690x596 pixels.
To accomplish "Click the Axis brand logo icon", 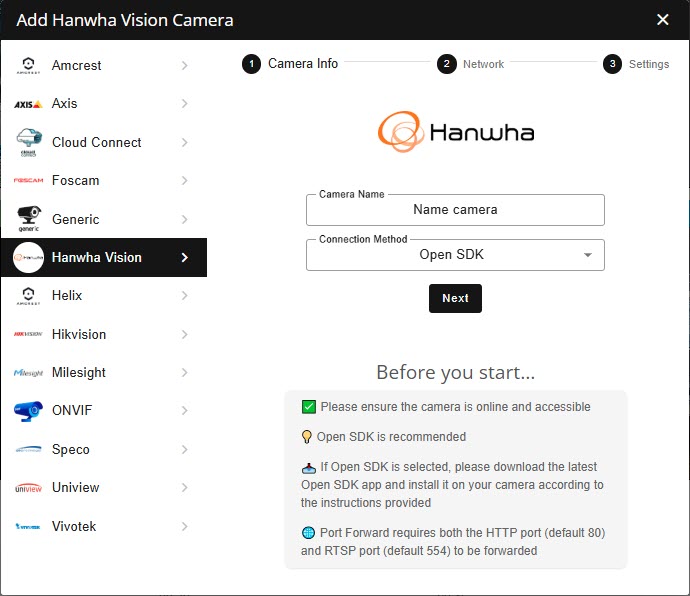I will point(28,104).
